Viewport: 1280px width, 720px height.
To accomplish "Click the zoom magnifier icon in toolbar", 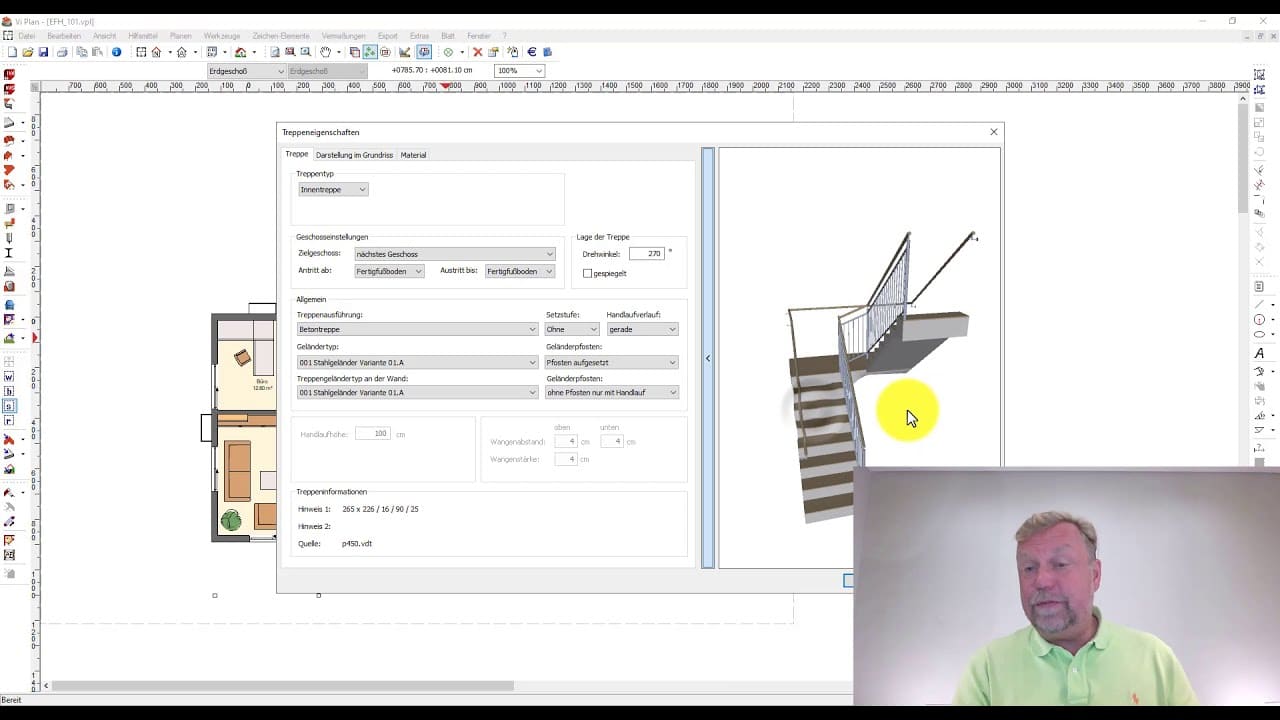I will click(x=305, y=52).
